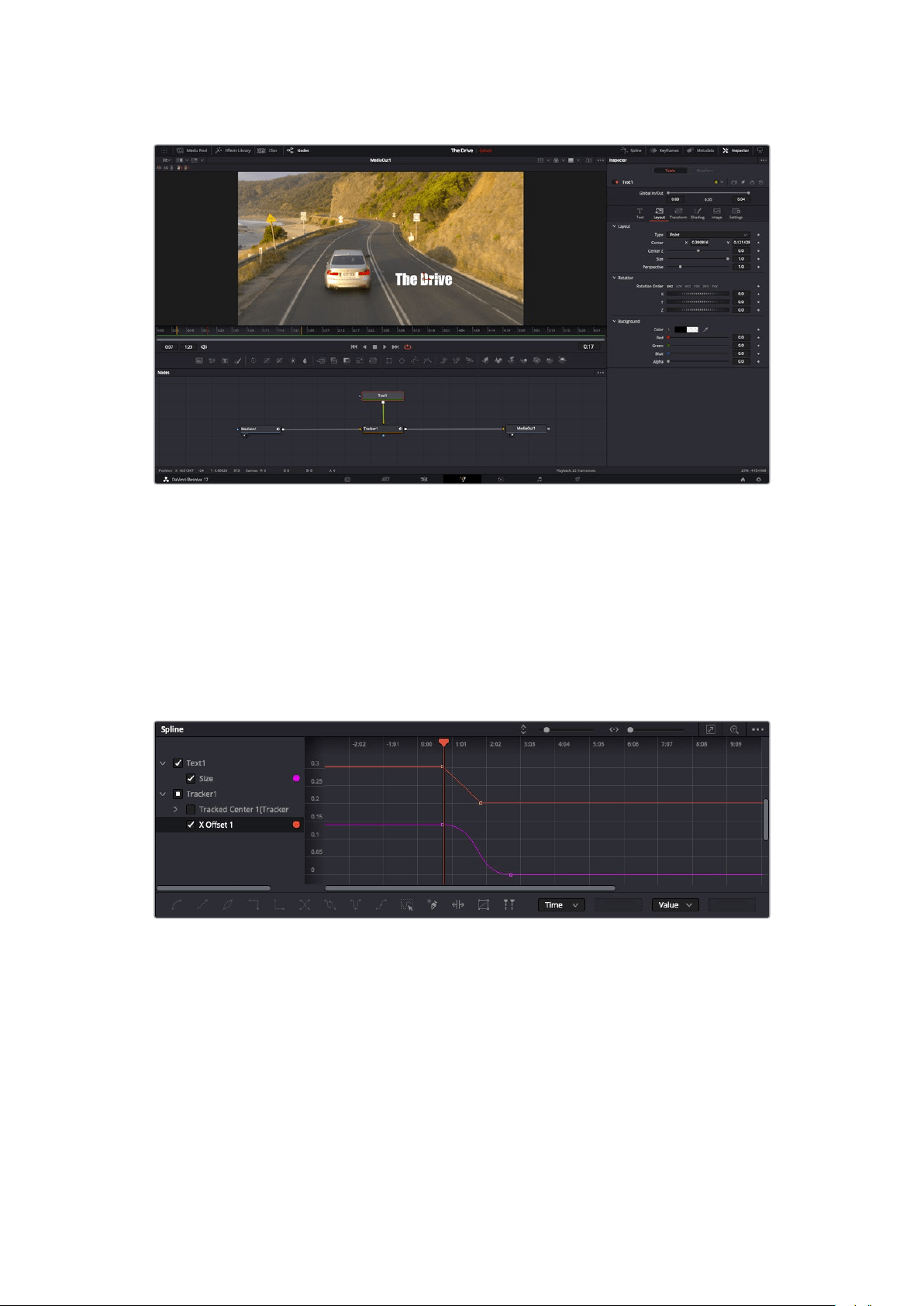Image resolution: width=924 pixels, height=1306 pixels.
Task: Click the red spline playhead marker
Action: [443, 743]
